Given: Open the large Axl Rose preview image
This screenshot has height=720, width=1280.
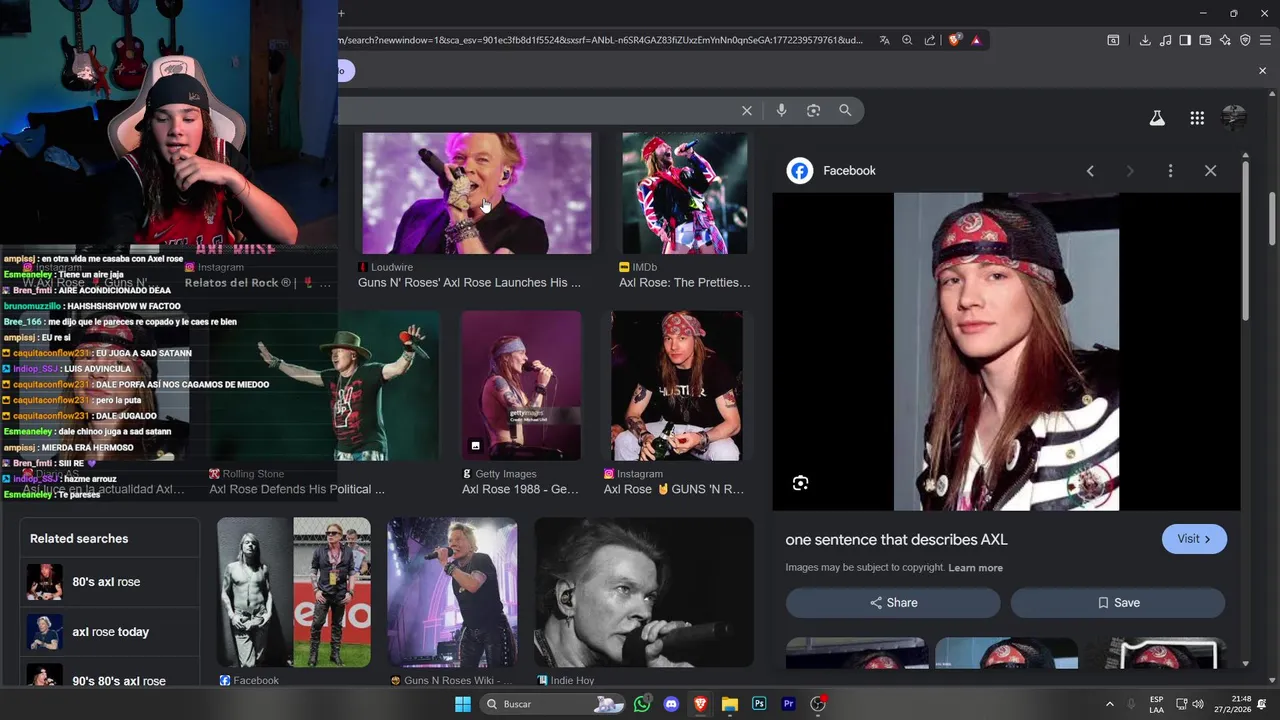Looking at the screenshot, I should 1006,351.
